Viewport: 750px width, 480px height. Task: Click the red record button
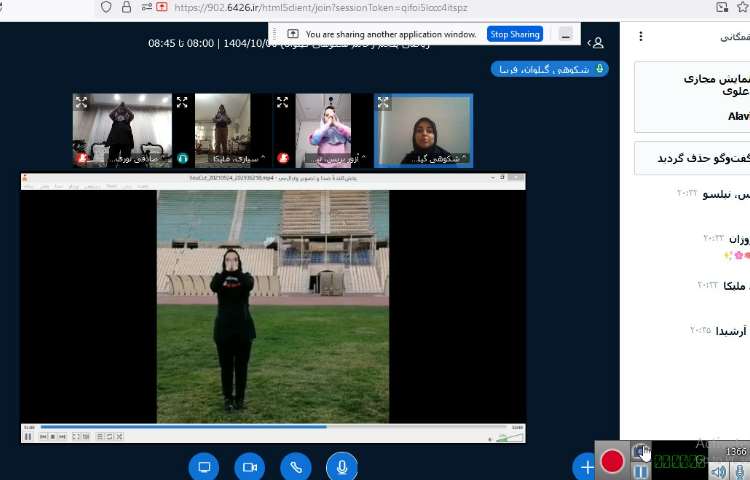(612, 461)
